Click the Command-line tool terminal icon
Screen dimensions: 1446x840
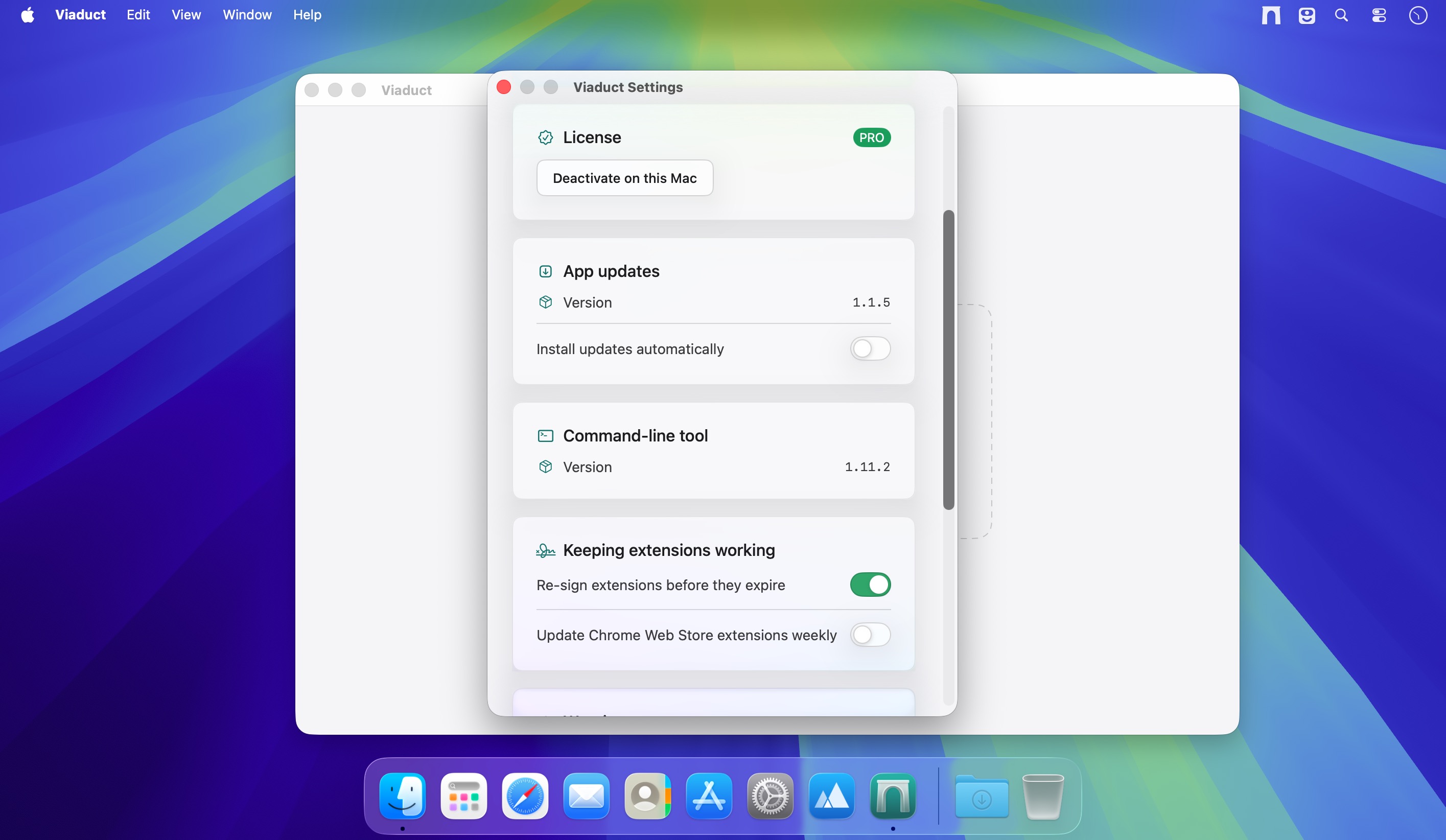pyautogui.click(x=545, y=436)
